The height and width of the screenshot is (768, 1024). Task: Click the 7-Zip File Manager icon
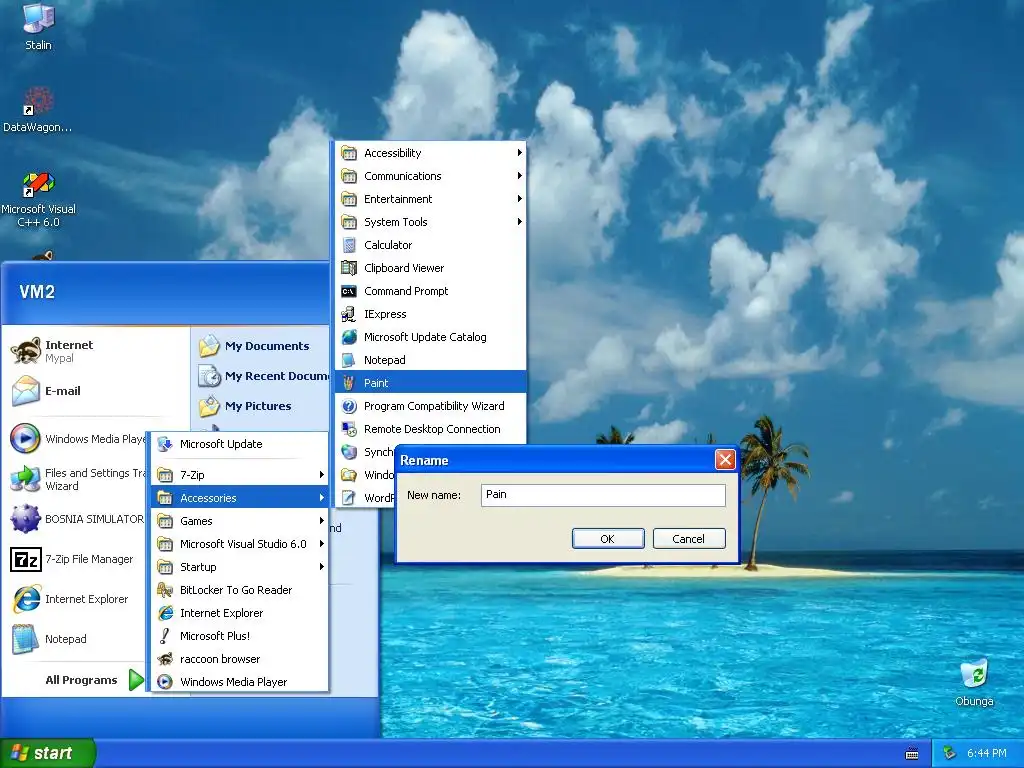click(25, 560)
